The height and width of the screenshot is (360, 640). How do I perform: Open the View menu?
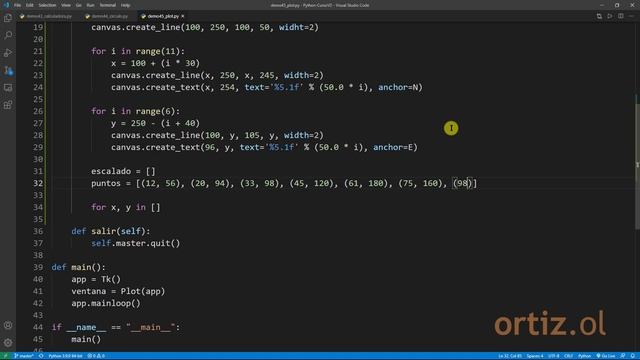66,5
